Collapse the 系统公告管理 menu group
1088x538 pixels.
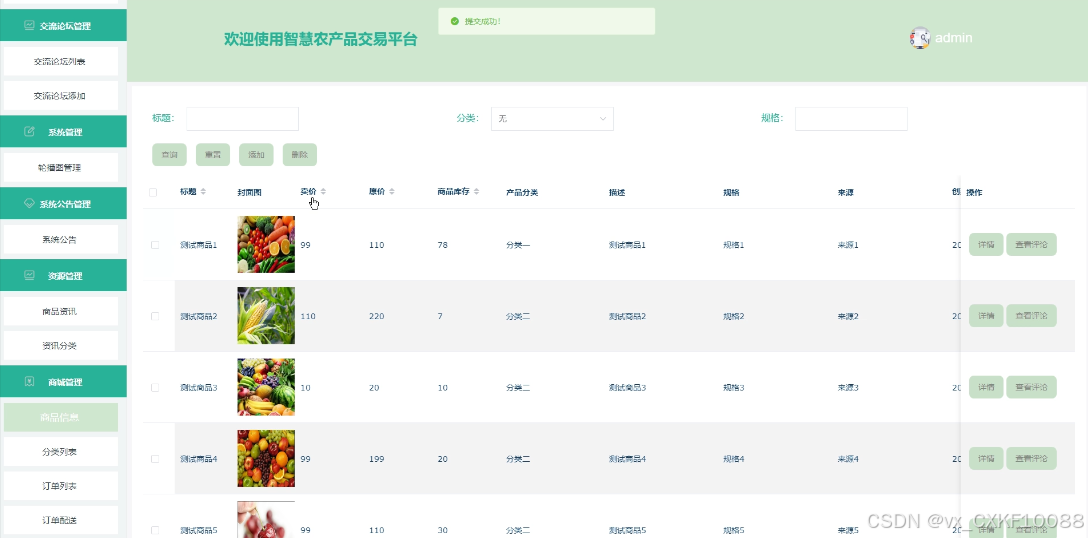pos(63,203)
